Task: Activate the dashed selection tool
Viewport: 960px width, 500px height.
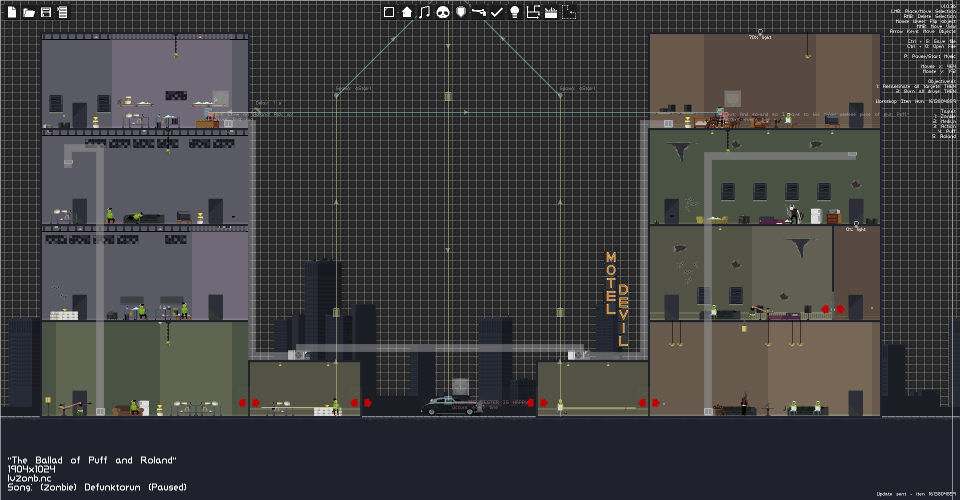Action: pyautogui.click(x=569, y=12)
